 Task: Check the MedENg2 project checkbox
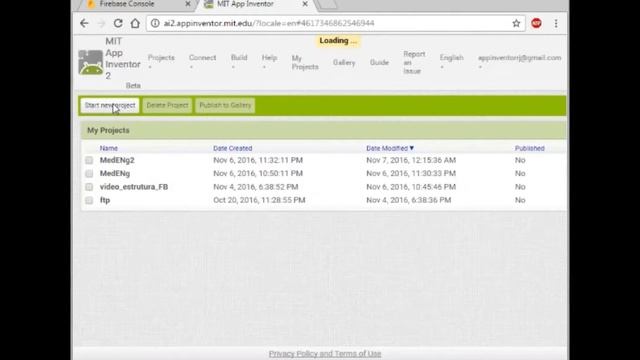89,160
